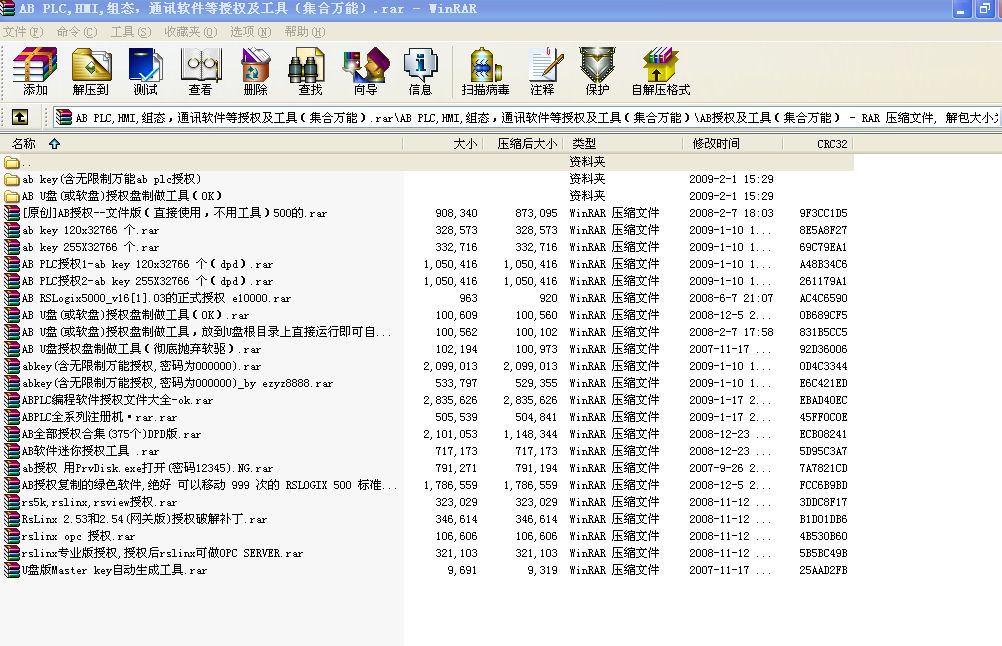Click the up-one-level folder button

click(19, 117)
